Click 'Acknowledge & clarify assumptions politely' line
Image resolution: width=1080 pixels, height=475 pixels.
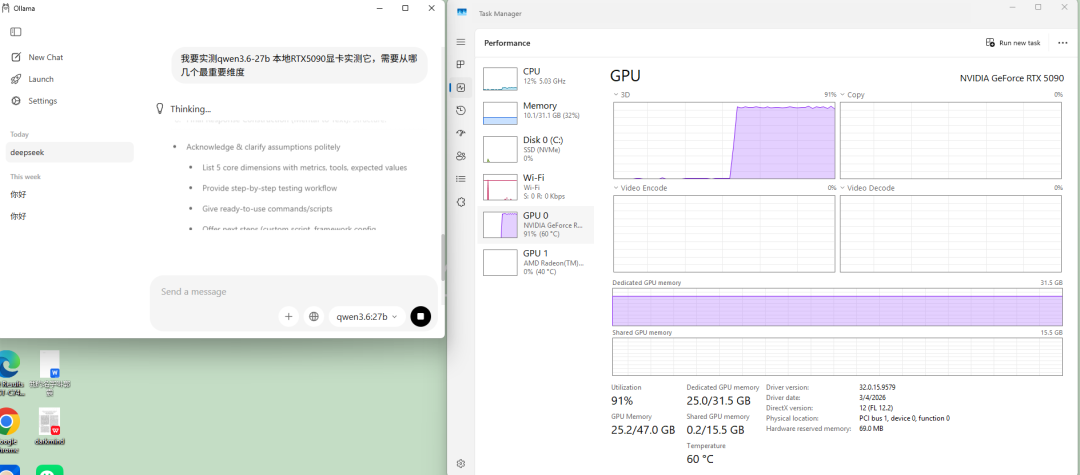(263, 147)
